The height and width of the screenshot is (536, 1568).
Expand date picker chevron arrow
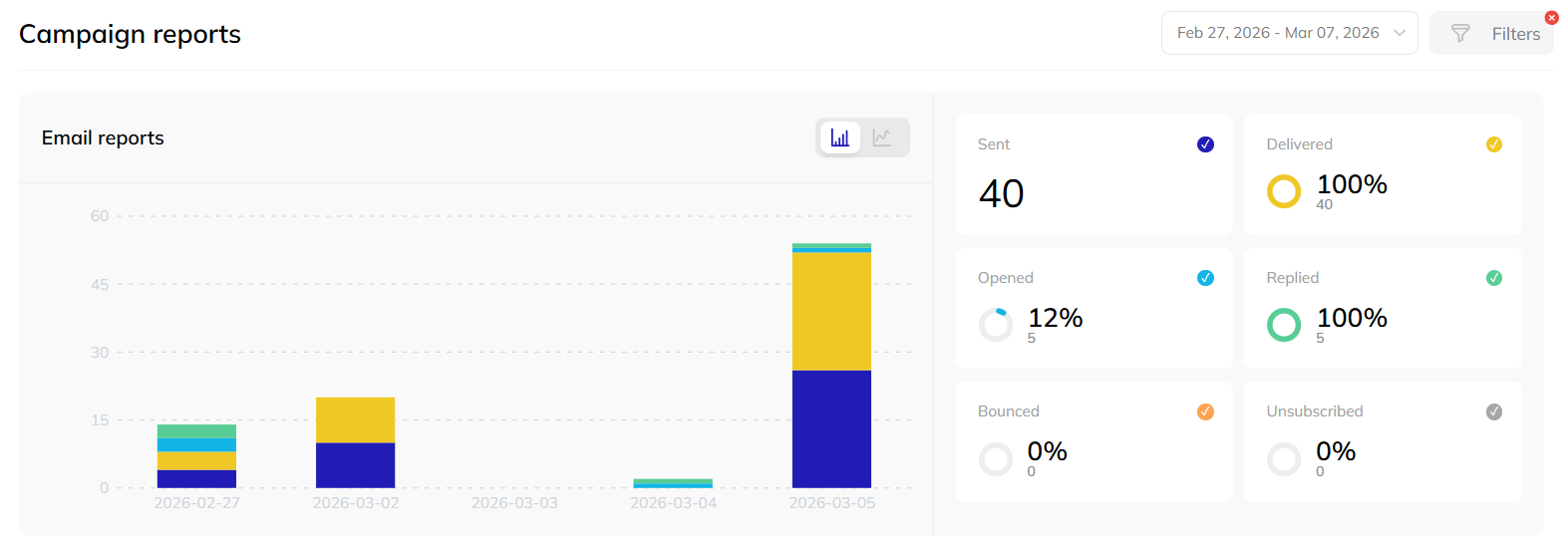[1400, 33]
